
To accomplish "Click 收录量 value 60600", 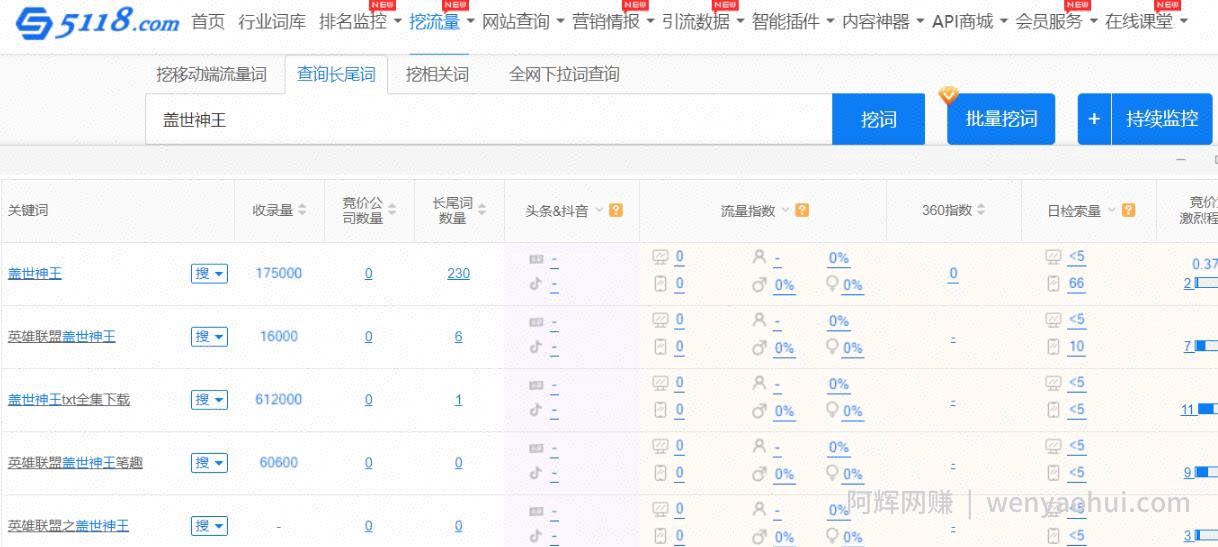I will [279, 462].
